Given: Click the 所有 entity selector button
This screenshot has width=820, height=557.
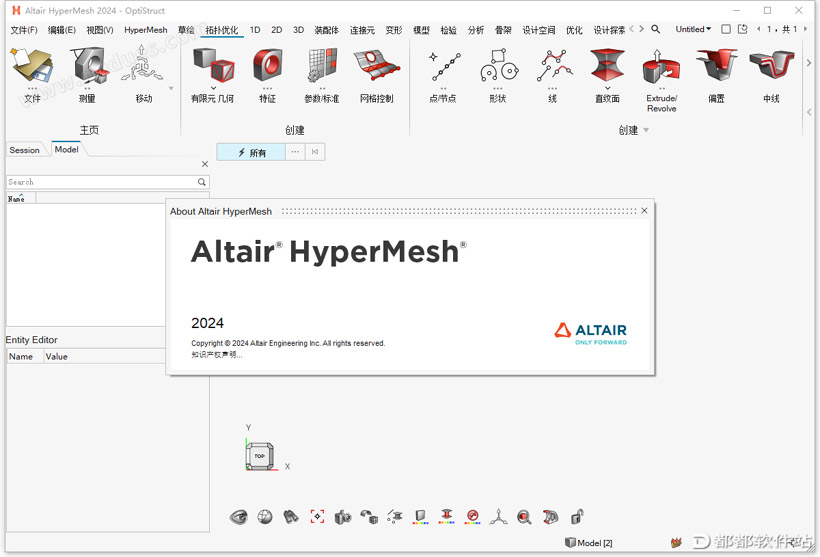Looking at the screenshot, I should tap(252, 152).
